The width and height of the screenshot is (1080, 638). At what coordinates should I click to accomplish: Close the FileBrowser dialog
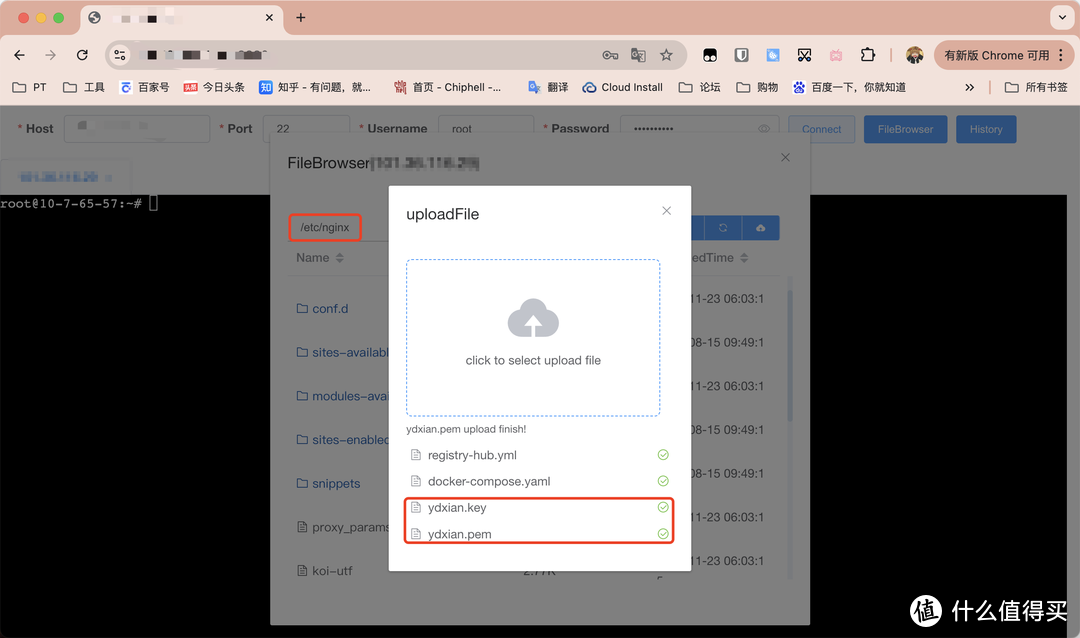(785, 158)
